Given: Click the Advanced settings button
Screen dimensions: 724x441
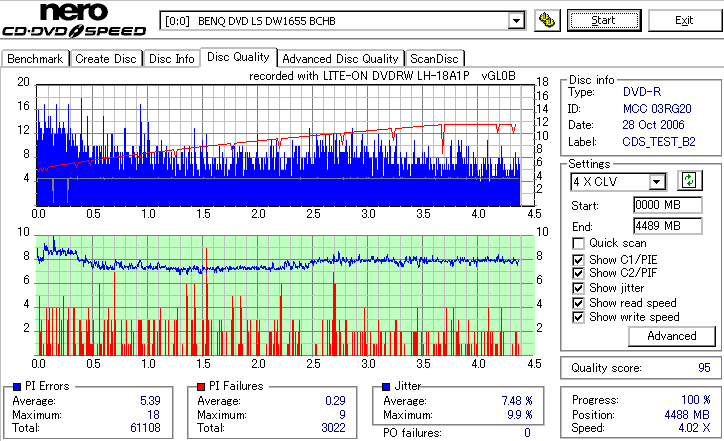Looking at the screenshot, I should click(672, 336).
